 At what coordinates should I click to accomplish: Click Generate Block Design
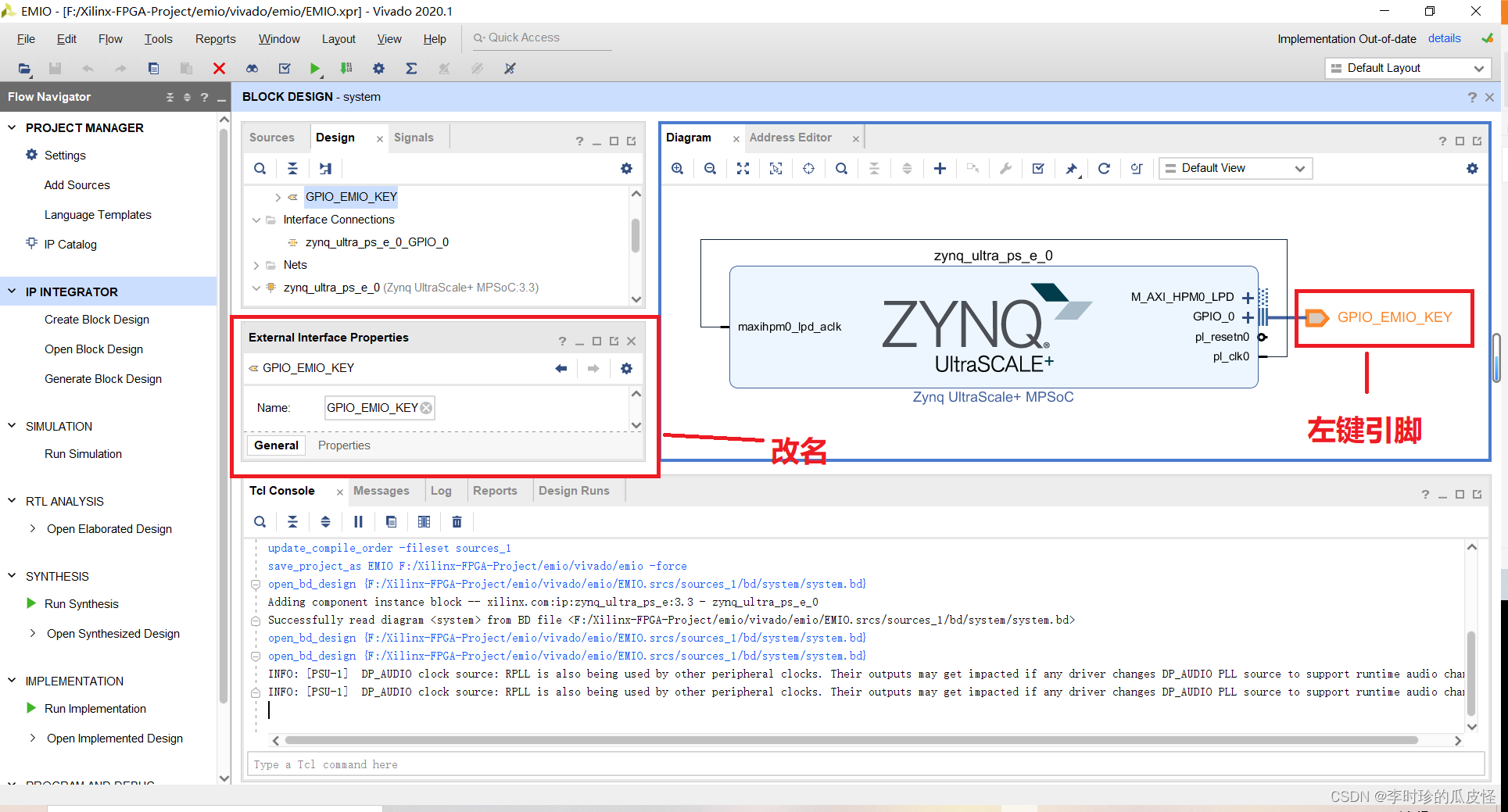click(x=103, y=379)
